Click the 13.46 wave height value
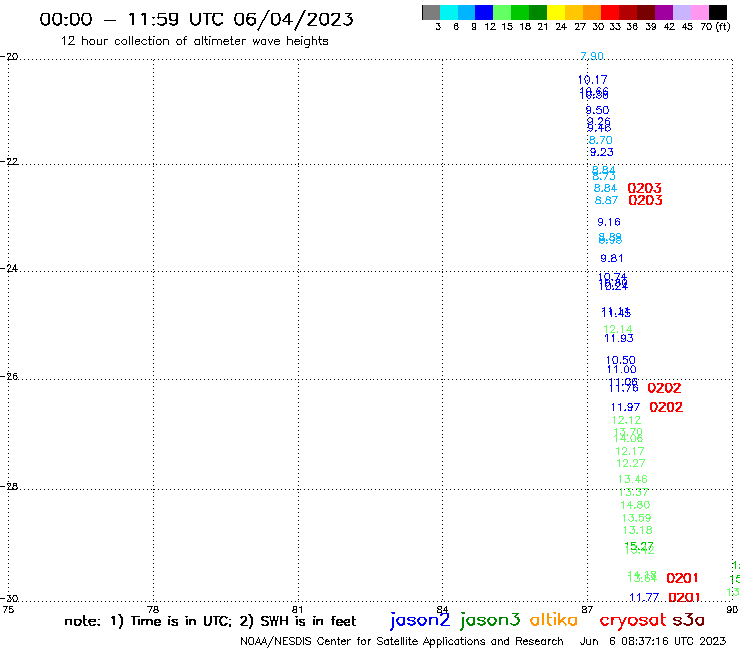The image size is (740, 650). click(x=632, y=479)
